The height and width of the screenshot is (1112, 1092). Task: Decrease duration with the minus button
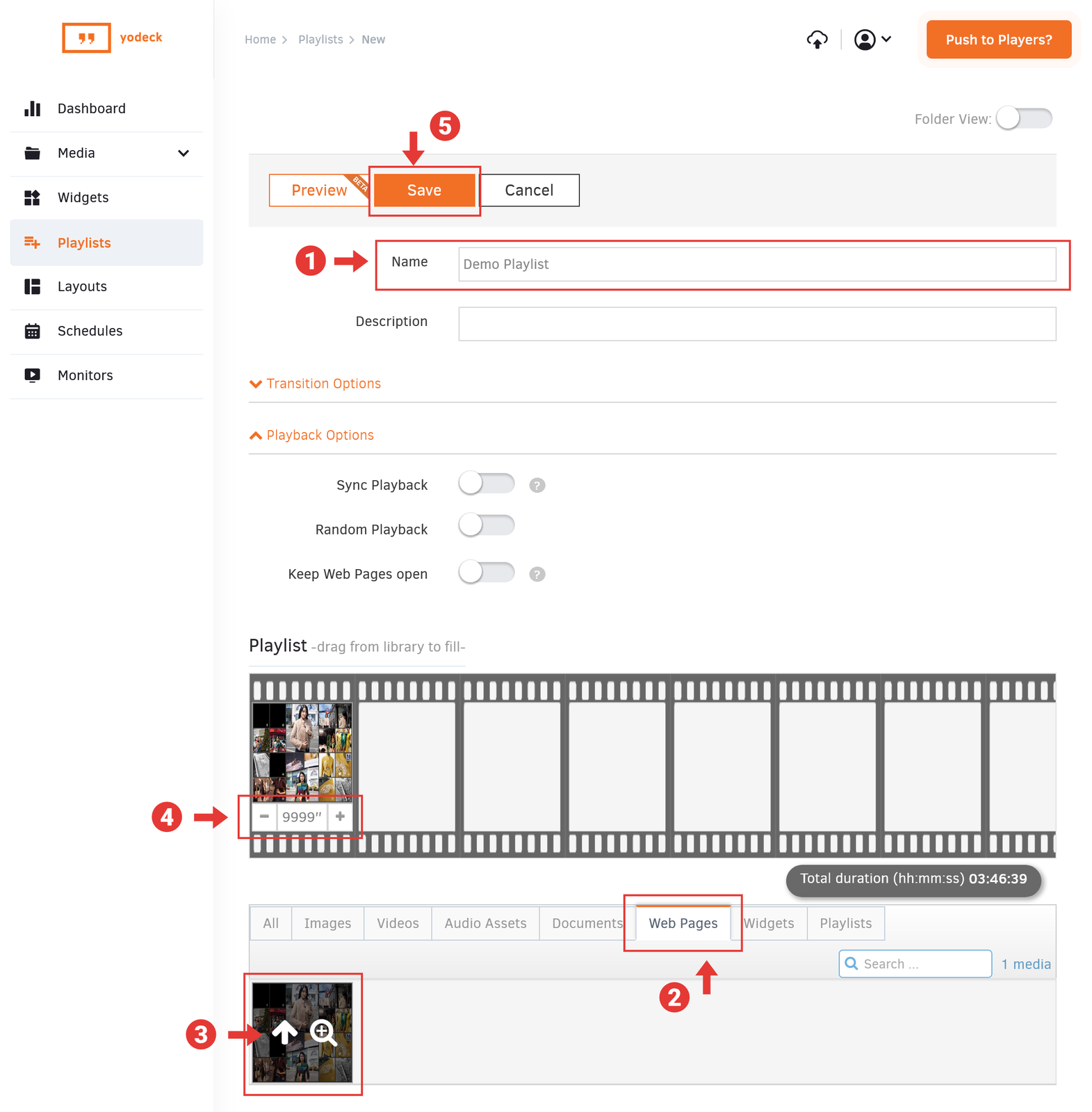coord(264,817)
